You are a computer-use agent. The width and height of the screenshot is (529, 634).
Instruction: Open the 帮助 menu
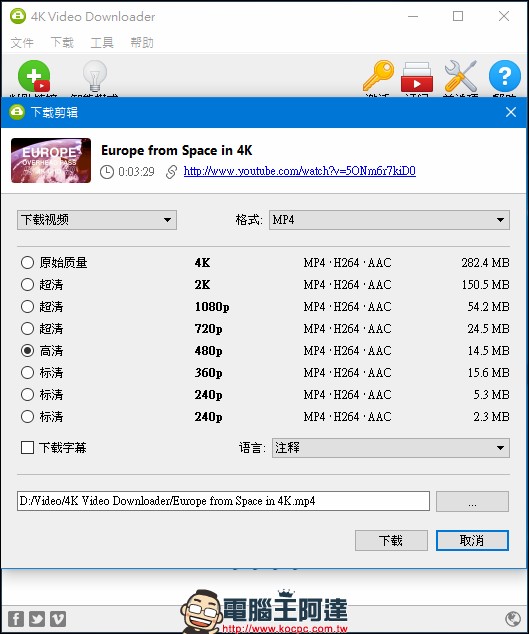tap(142, 42)
